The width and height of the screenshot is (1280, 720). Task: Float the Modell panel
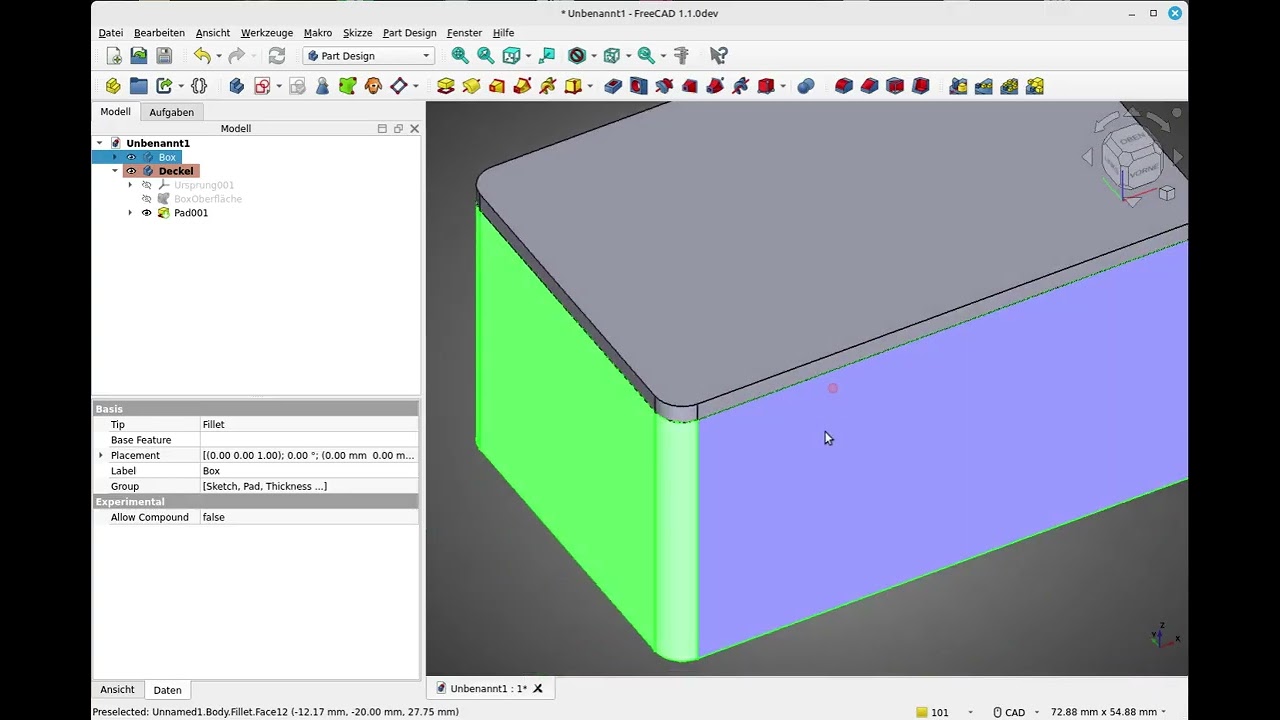pos(398,128)
